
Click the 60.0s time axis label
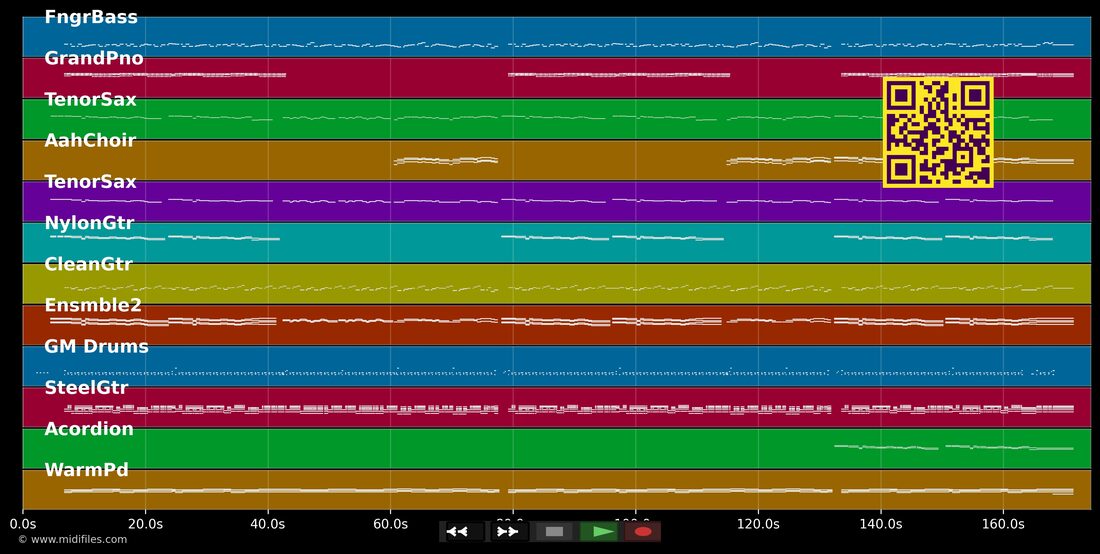(x=390, y=524)
